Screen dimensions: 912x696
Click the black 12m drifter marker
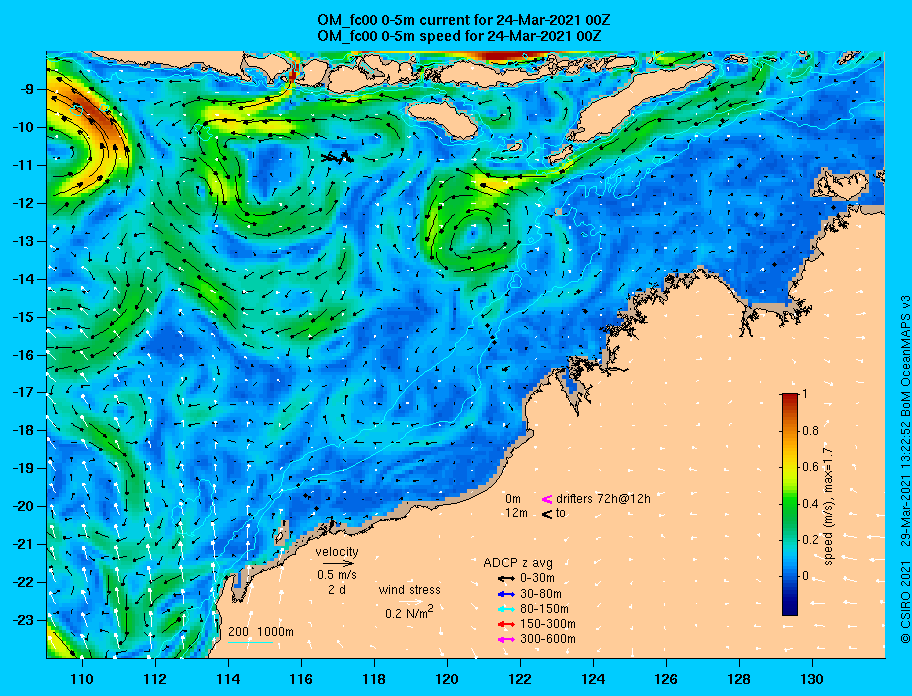[547, 514]
